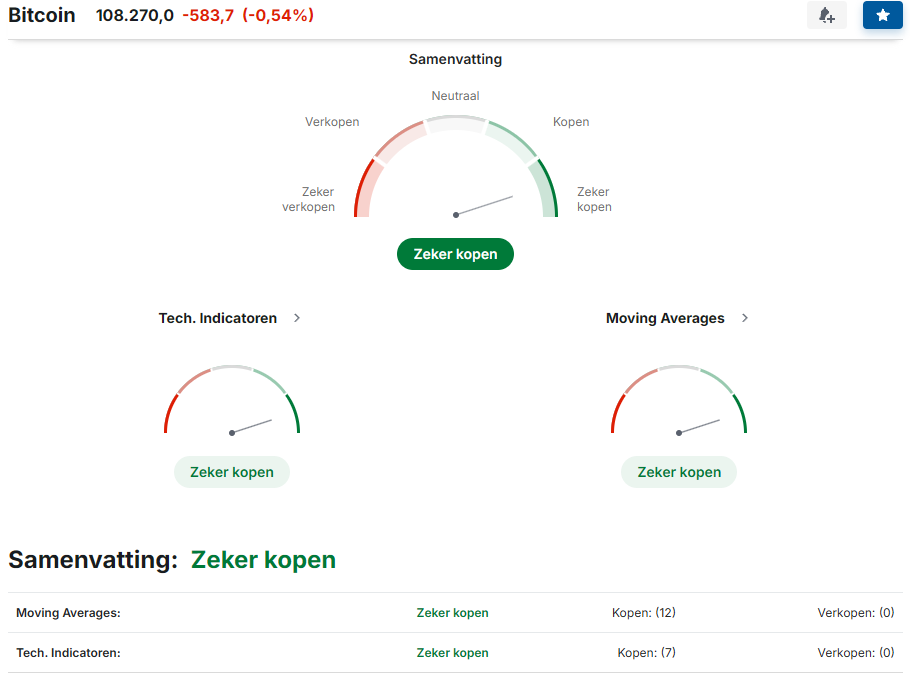Image resolution: width=910 pixels, height=677 pixels.
Task: Toggle the blue star watchlist button
Action: tap(882, 15)
